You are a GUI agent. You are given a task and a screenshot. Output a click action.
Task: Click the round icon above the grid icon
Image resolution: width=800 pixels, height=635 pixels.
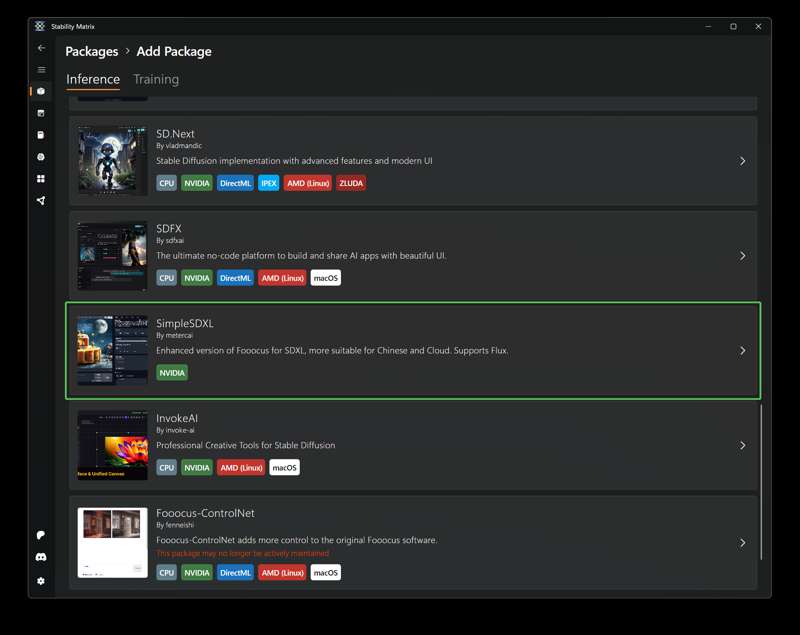(41, 157)
